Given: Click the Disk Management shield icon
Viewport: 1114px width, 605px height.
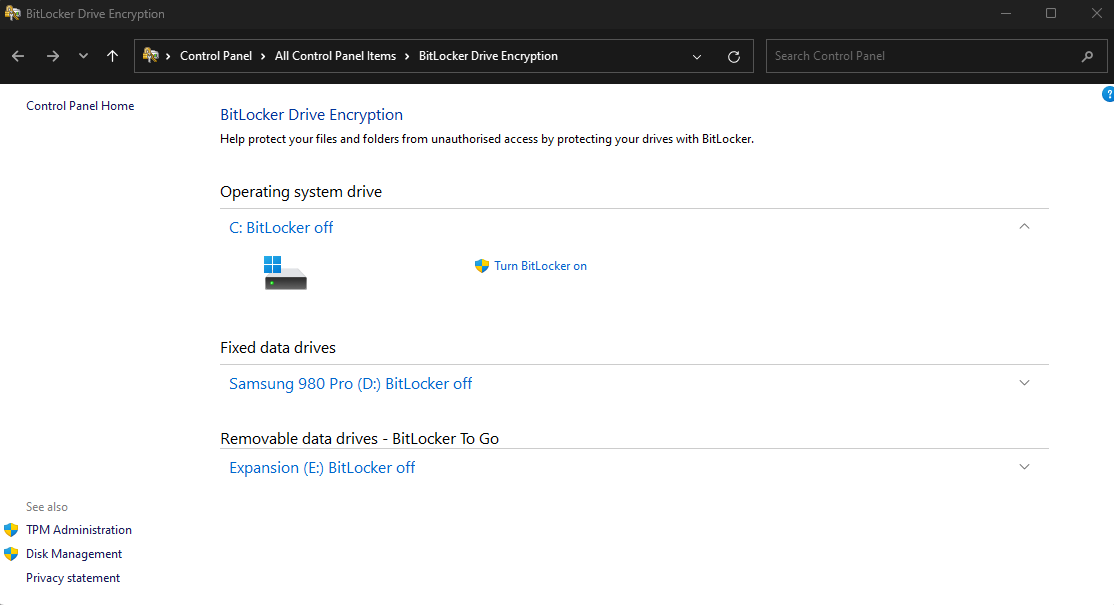Looking at the screenshot, I should pyautogui.click(x=12, y=553).
